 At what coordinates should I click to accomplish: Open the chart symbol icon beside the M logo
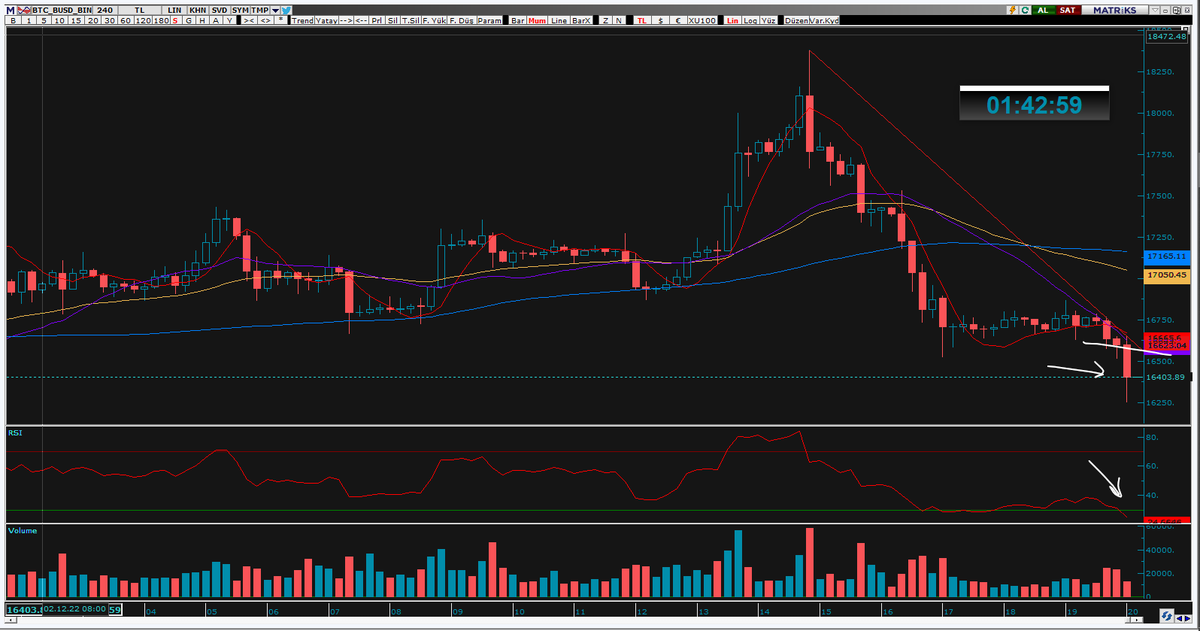(25, 10)
